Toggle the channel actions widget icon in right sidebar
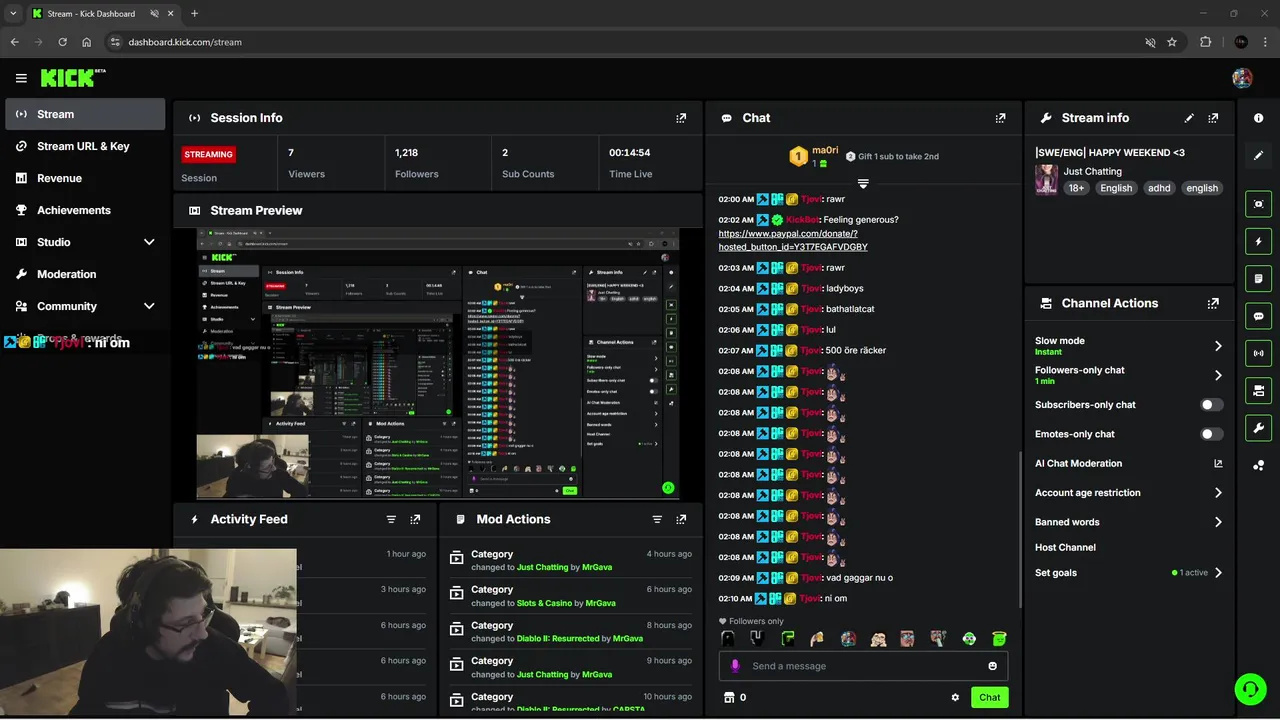 tap(1258, 390)
